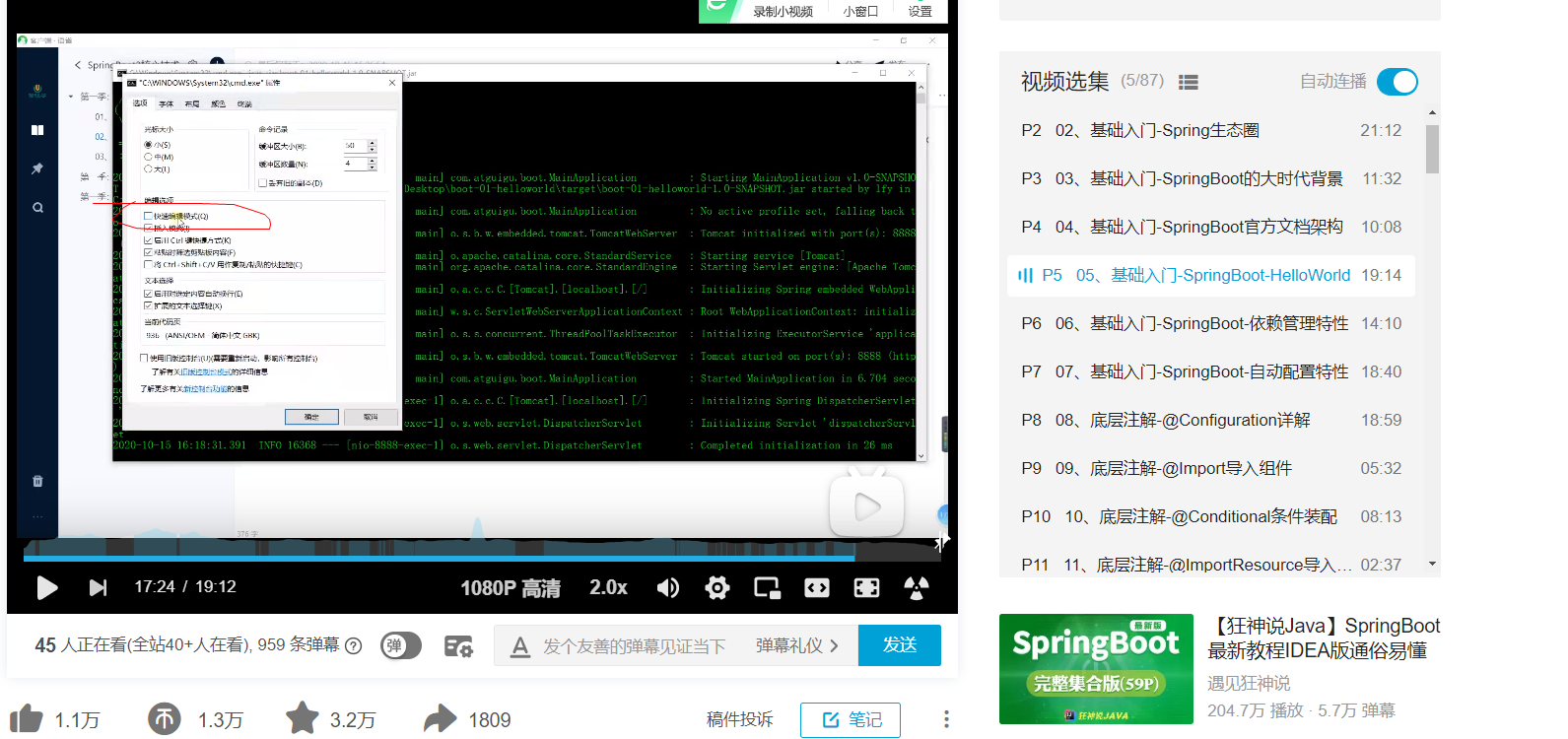Skip to next video with next-episode icon

click(x=98, y=588)
